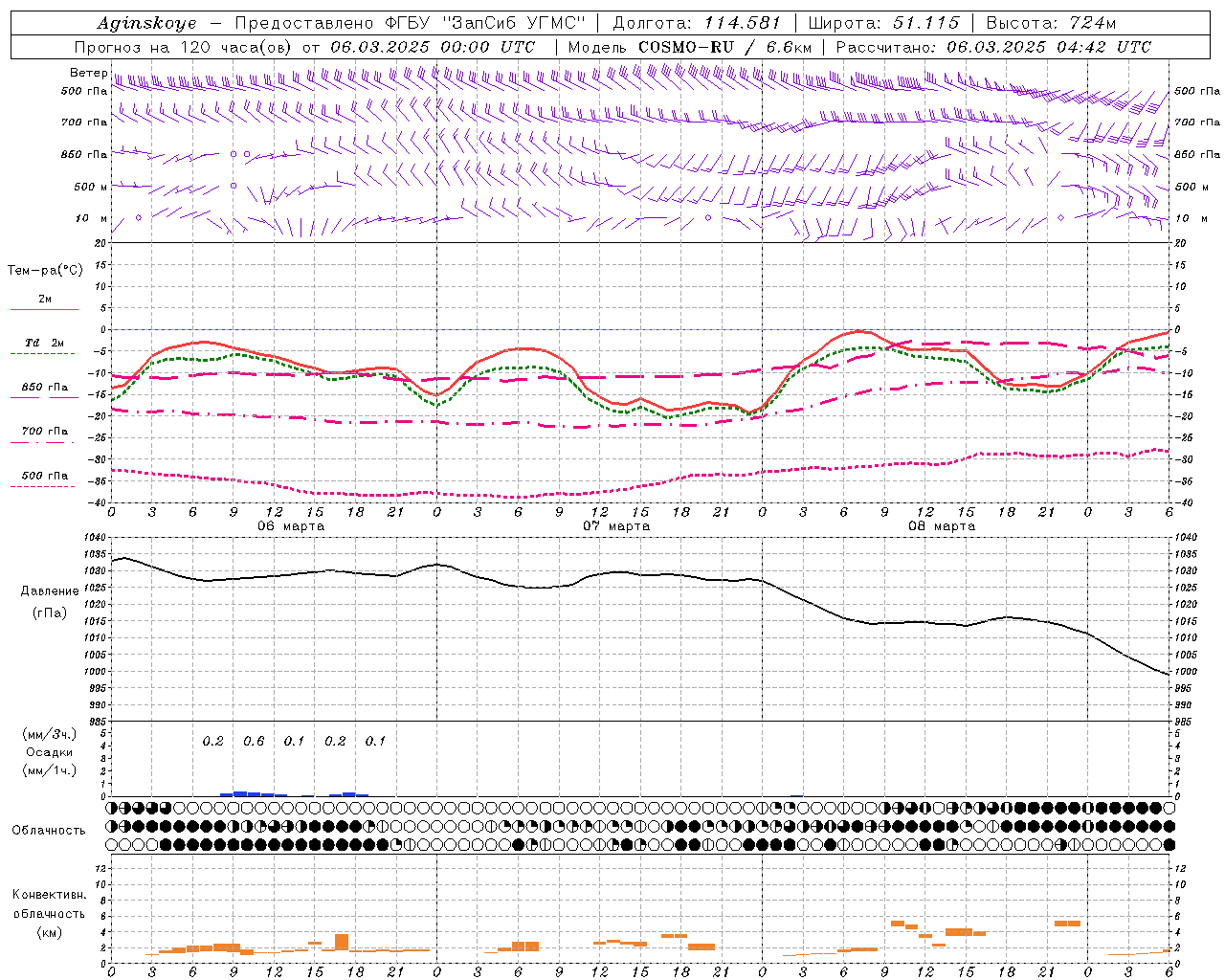This screenshot has width=1225, height=980.
Task: Click the 'Осадки' precipitation label
Action: (x=50, y=752)
